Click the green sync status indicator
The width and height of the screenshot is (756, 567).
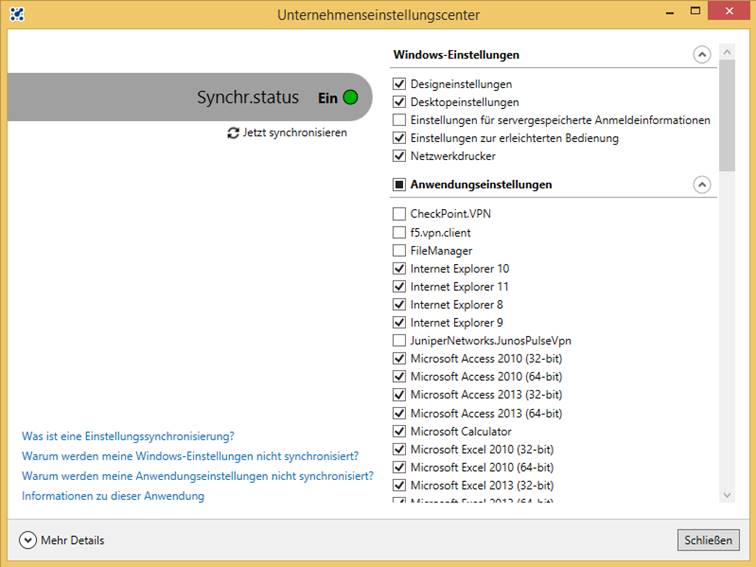(350, 98)
